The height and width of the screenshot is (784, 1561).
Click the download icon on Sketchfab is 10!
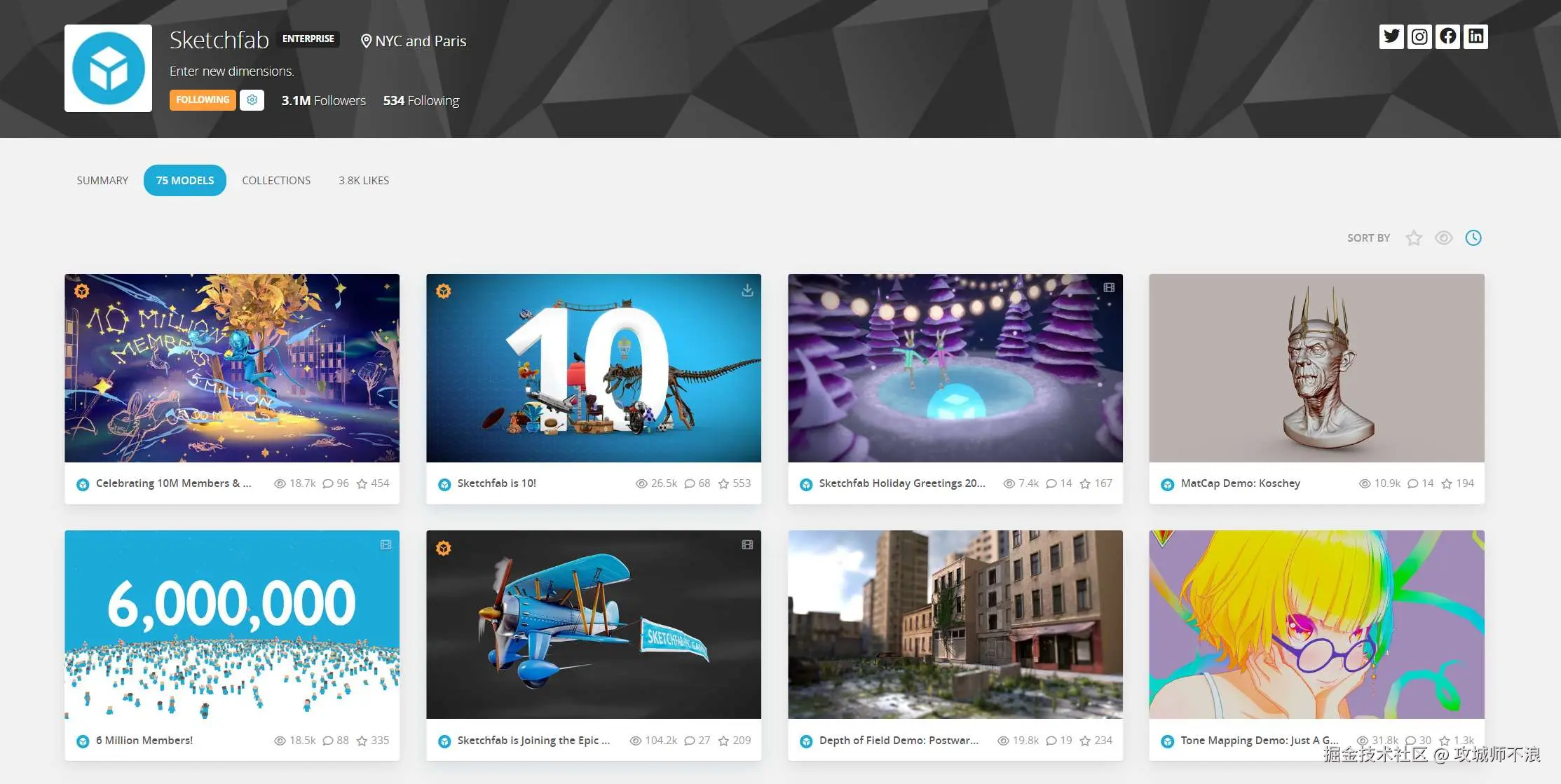click(x=747, y=290)
